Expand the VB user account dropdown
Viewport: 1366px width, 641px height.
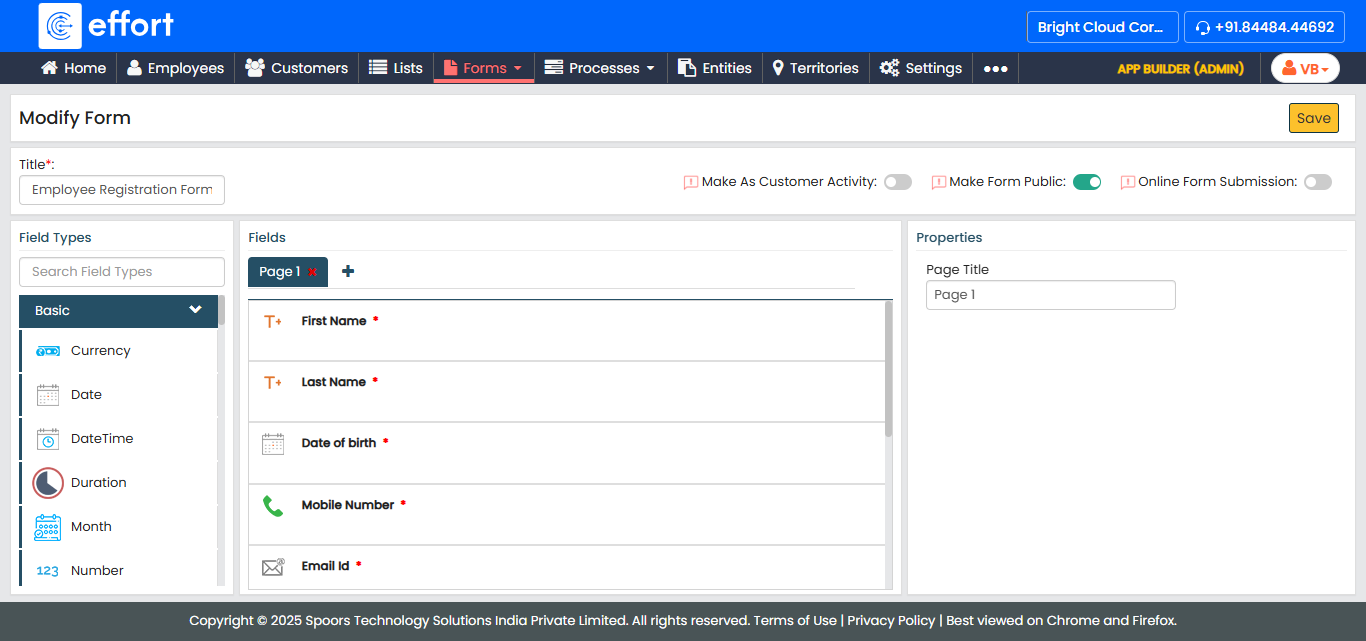(x=1305, y=68)
